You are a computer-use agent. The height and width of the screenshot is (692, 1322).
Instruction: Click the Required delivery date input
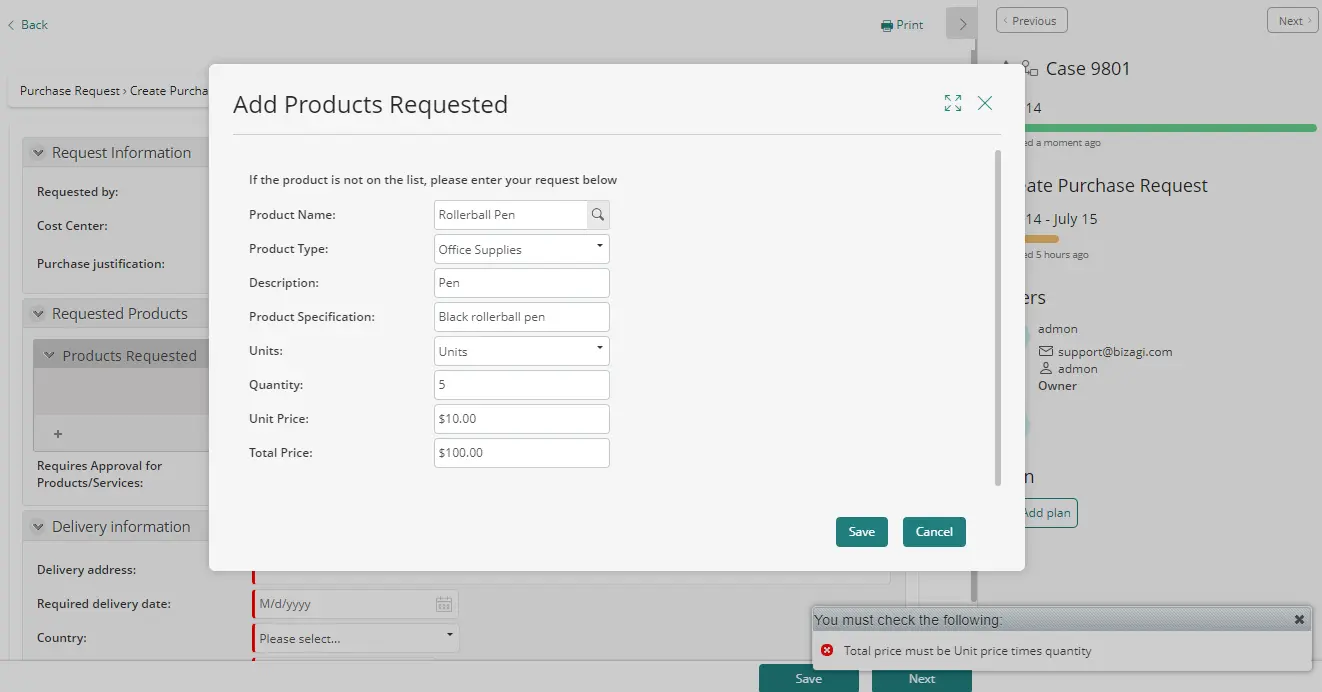[x=344, y=604]
